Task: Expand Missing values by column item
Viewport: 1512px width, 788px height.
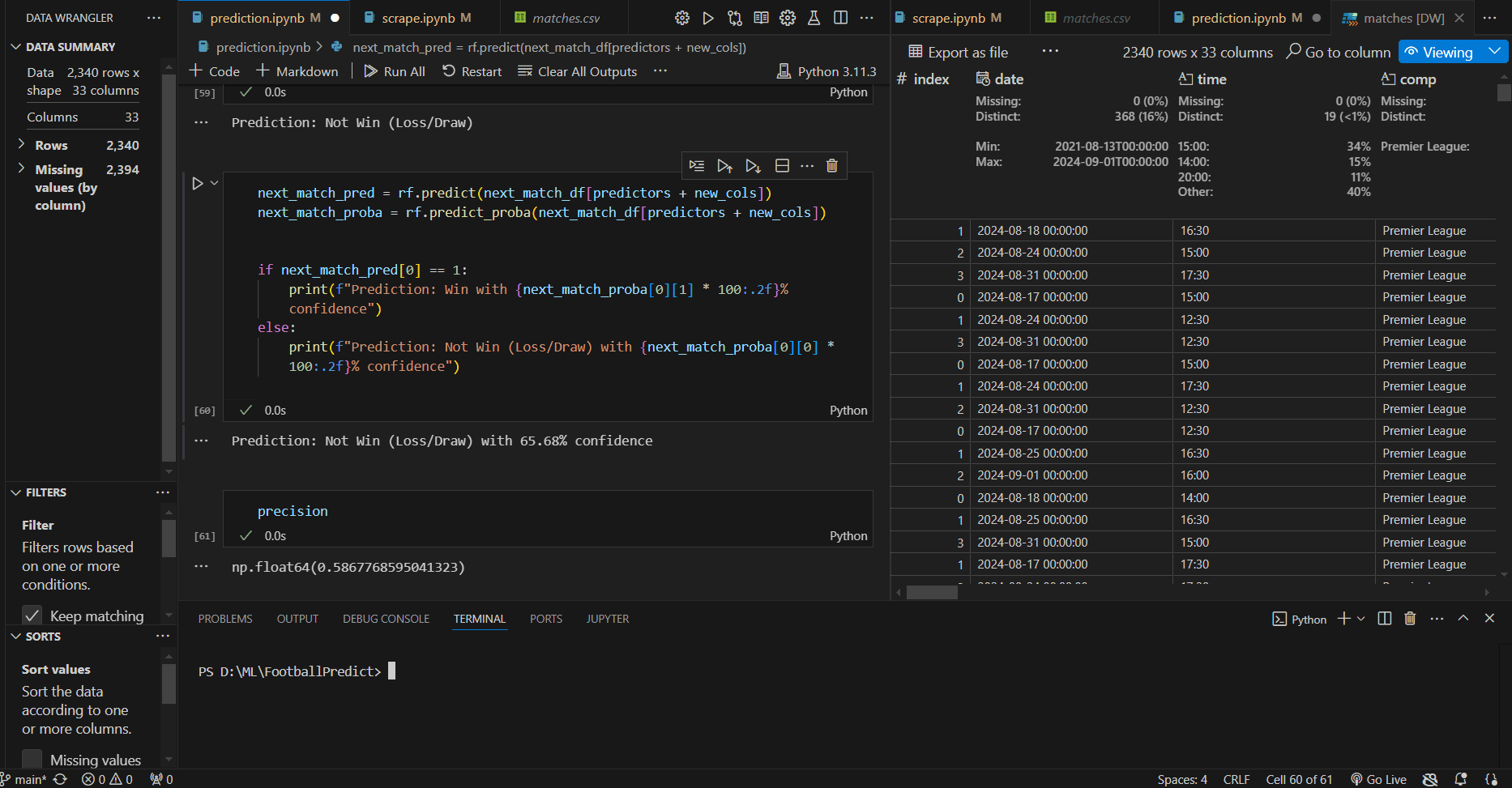Action: click(x=21, y=169)
